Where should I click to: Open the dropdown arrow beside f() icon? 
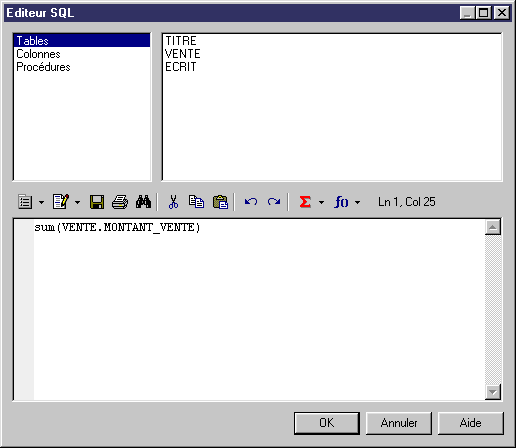click(x=357, y=202)
